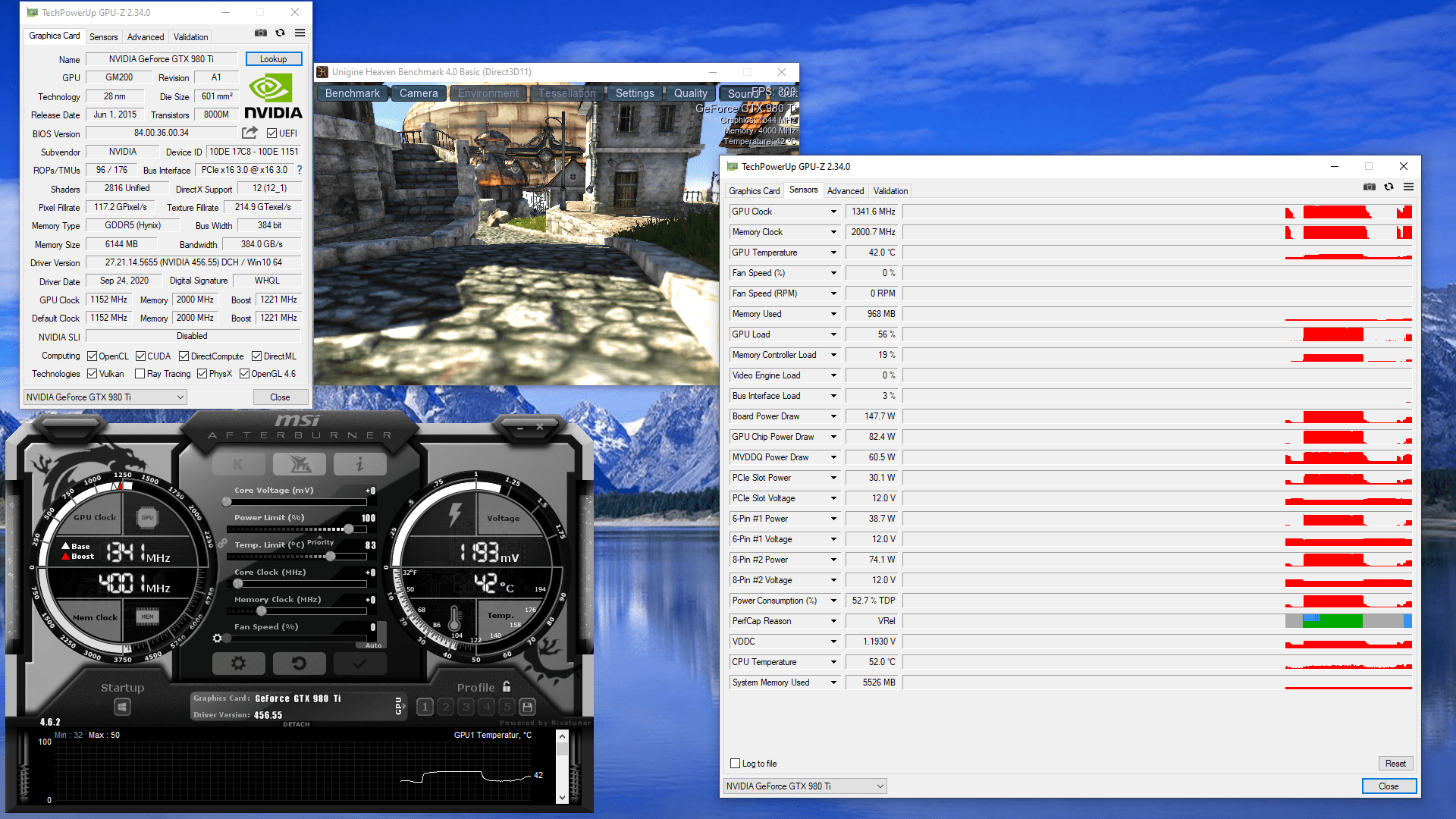
Task: Click the Fan Speed Auto button
Action: (373, 645)
